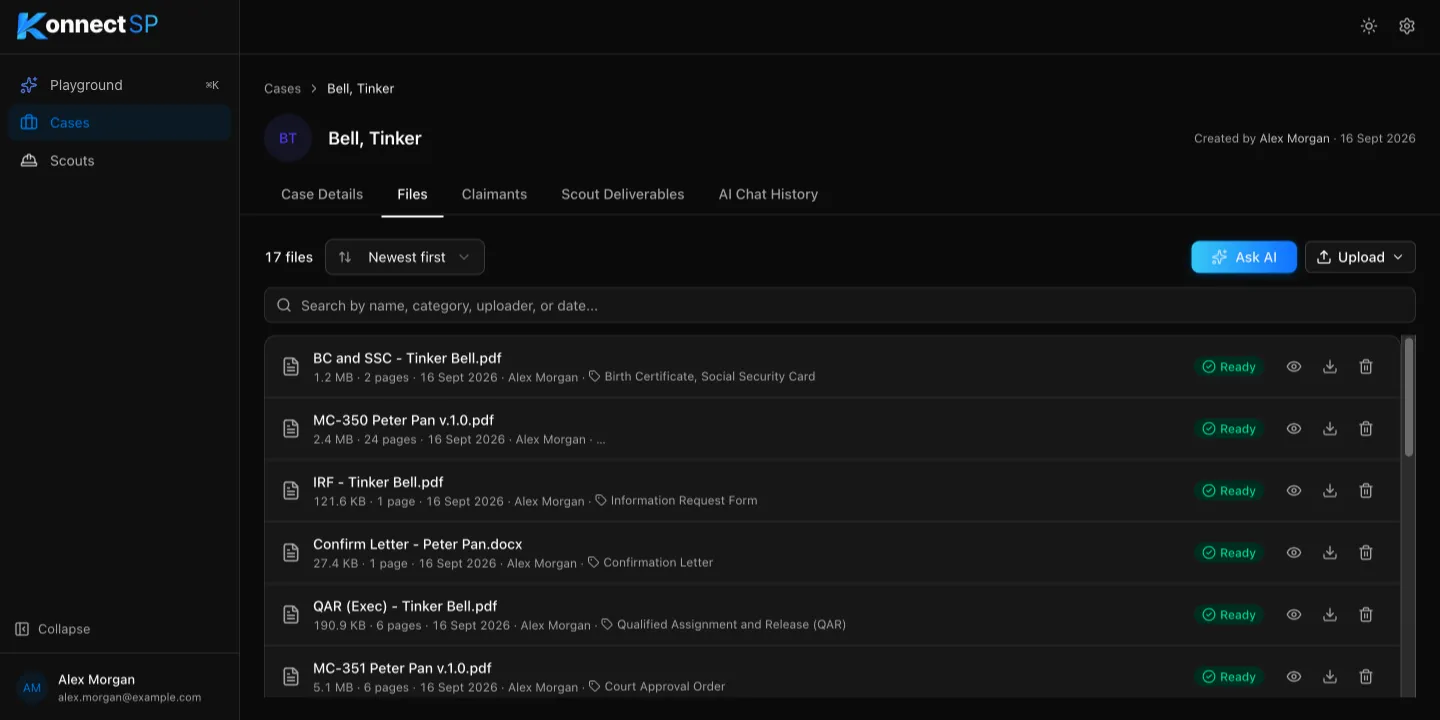Click the Ask AI button
The image size is (1440, 720).
point(1244,257)
